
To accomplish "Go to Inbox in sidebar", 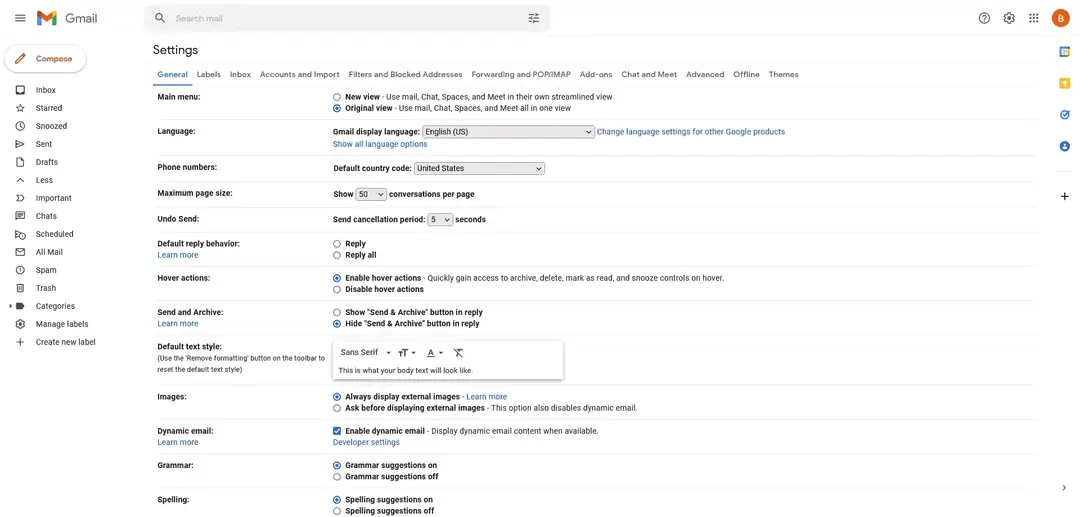I will [45, 90].
